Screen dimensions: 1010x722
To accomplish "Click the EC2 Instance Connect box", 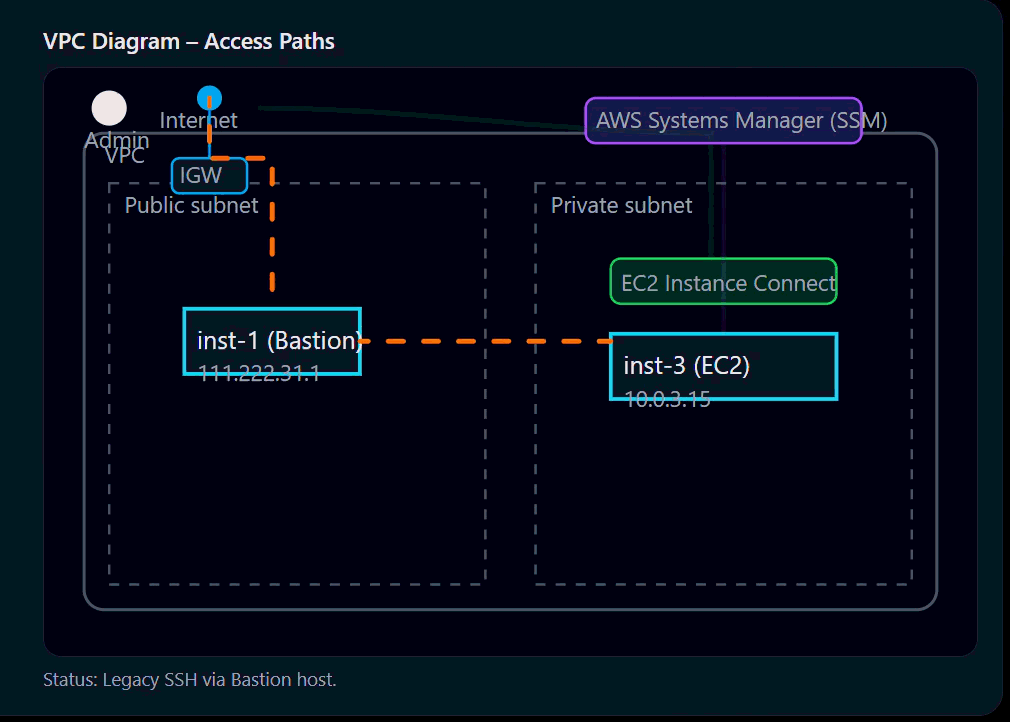I will coord(723,281).
